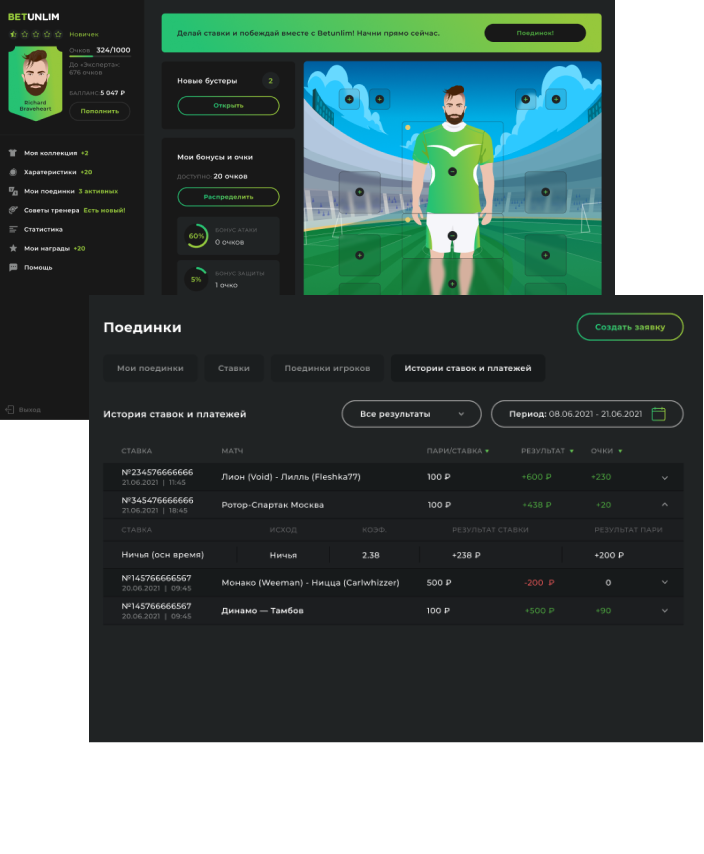Image resolution: width=704 pixels, height=854 pixels.
Task: Click the whistle icon beside Советы тренера
Action: (x=13, y=210)
